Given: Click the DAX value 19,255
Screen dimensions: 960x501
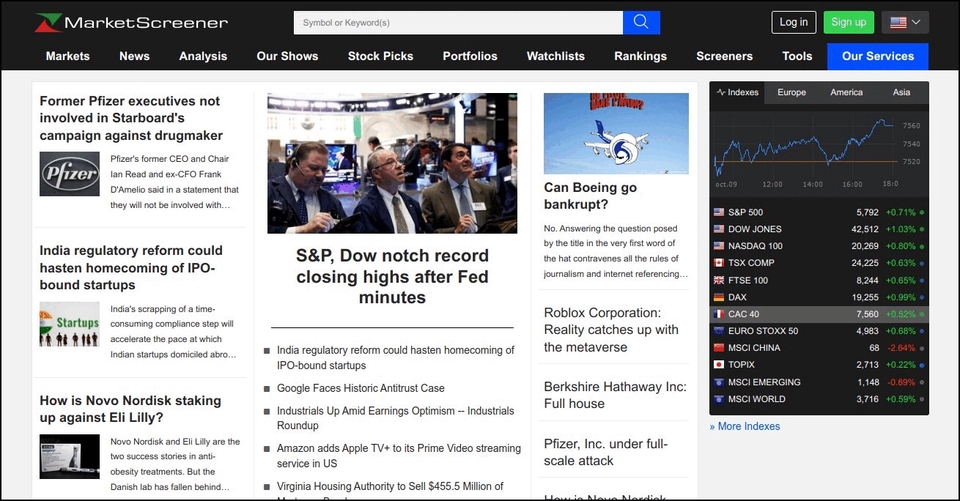Looking at the screenshot, I should click(865, 297).
